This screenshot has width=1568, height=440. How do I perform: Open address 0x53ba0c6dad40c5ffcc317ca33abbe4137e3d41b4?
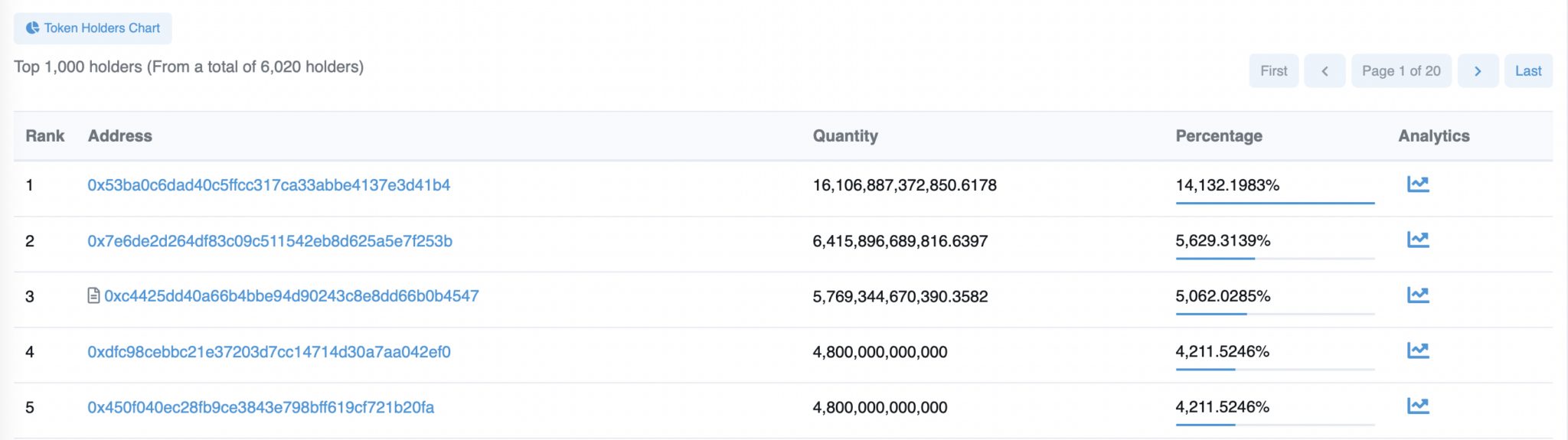point(269,185)
